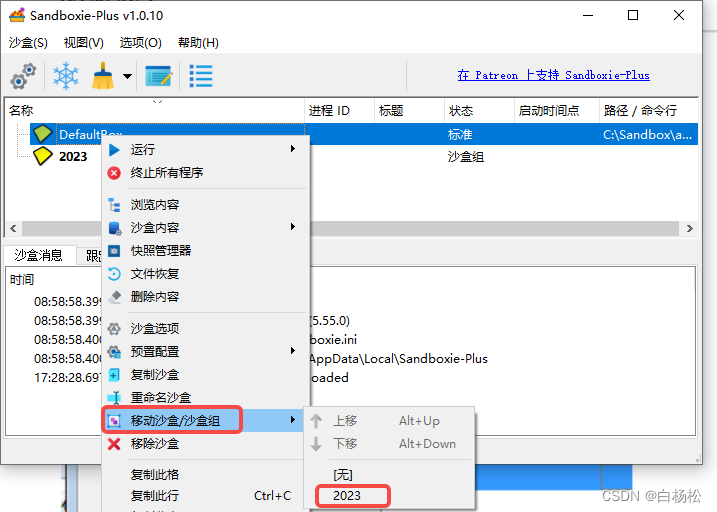Expand the 沙盒内容 submenu arrow

(x=293, y=227)
